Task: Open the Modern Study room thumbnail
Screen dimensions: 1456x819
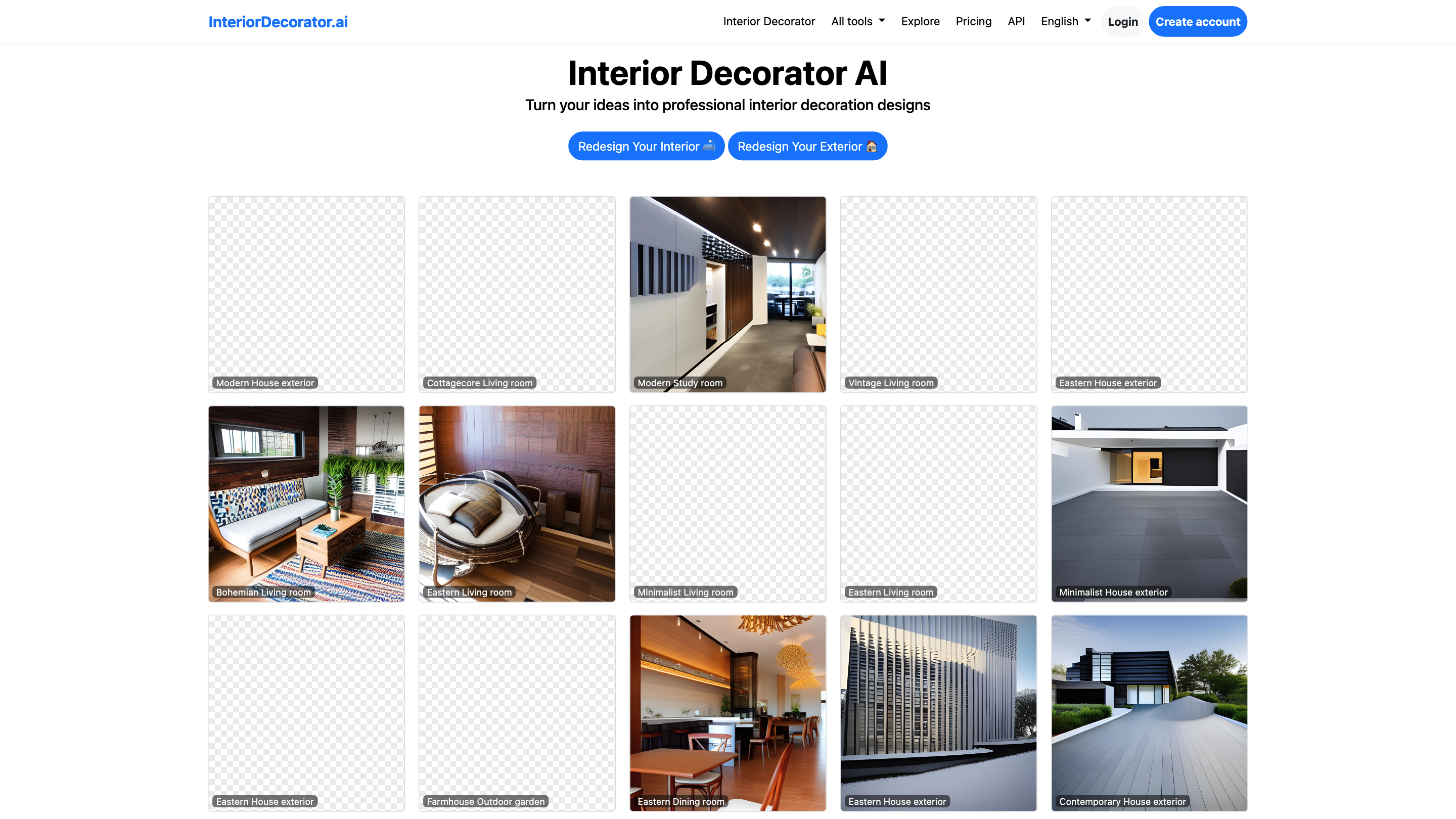Action: [727, 294]
